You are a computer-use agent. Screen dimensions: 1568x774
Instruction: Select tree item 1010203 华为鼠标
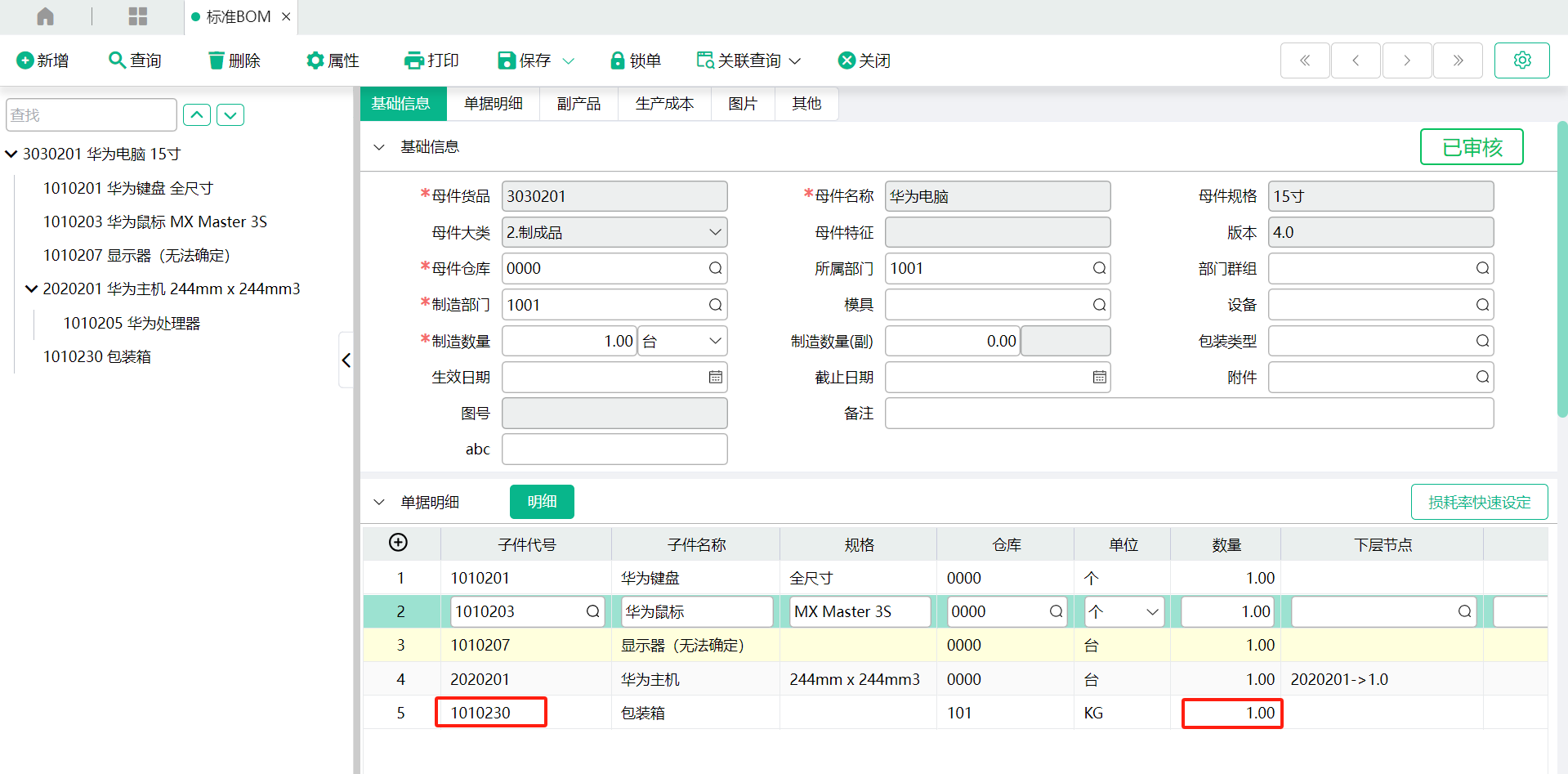pyautogui.click(x=155, y=221)
